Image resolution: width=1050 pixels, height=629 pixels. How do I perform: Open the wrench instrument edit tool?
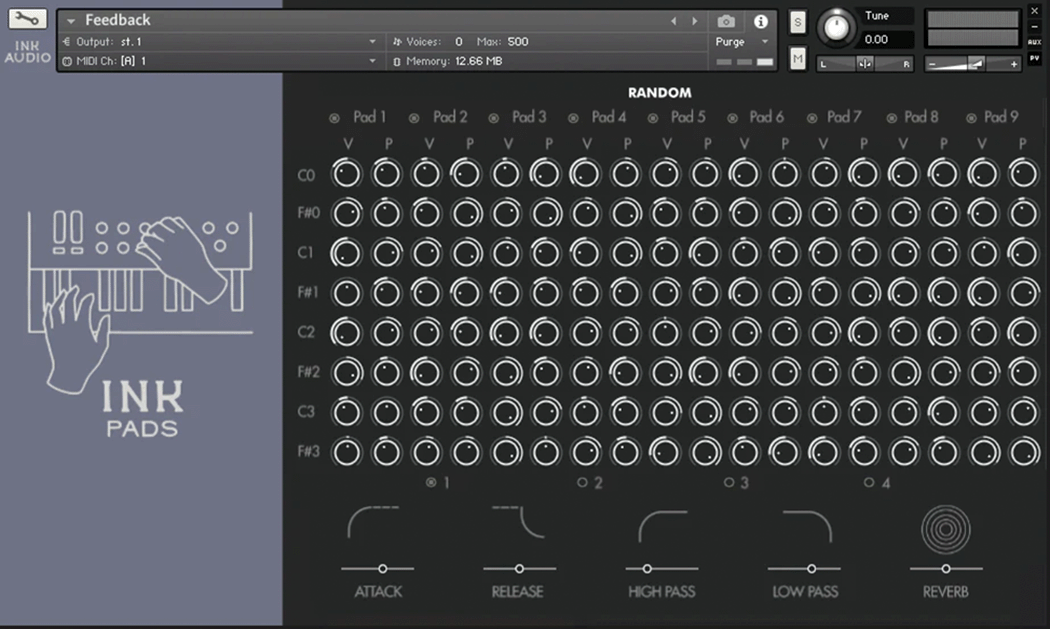[x=27, y=19]
